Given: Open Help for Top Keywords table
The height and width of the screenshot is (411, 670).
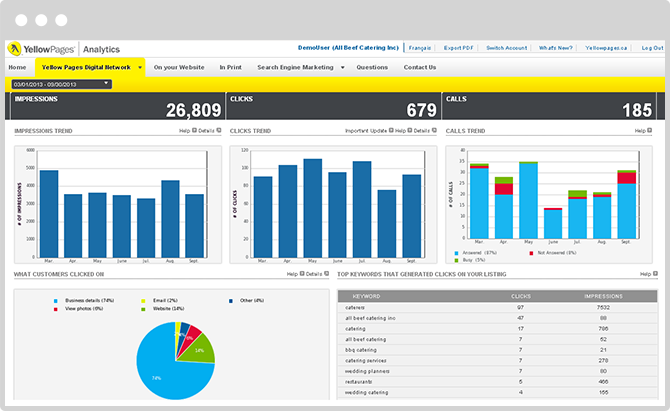Looking at the screenshot, I should (x=646, y=273).
